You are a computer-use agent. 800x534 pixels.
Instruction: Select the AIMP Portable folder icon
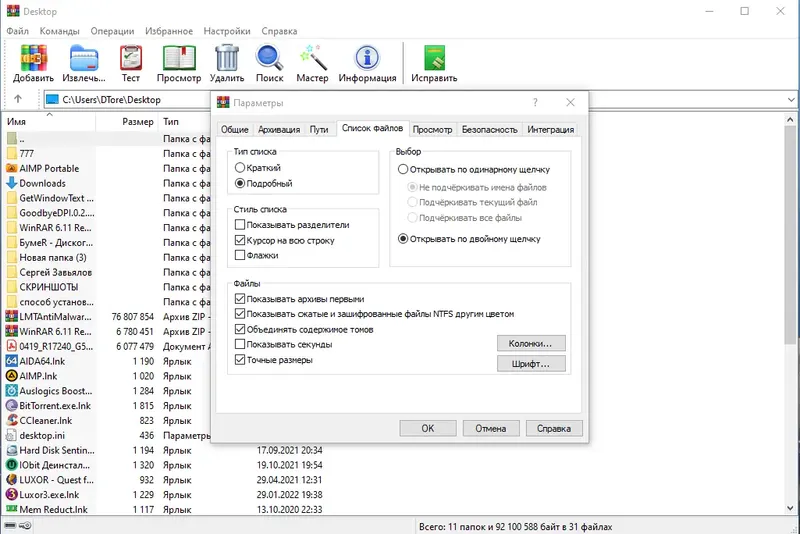tap(12, 168)
